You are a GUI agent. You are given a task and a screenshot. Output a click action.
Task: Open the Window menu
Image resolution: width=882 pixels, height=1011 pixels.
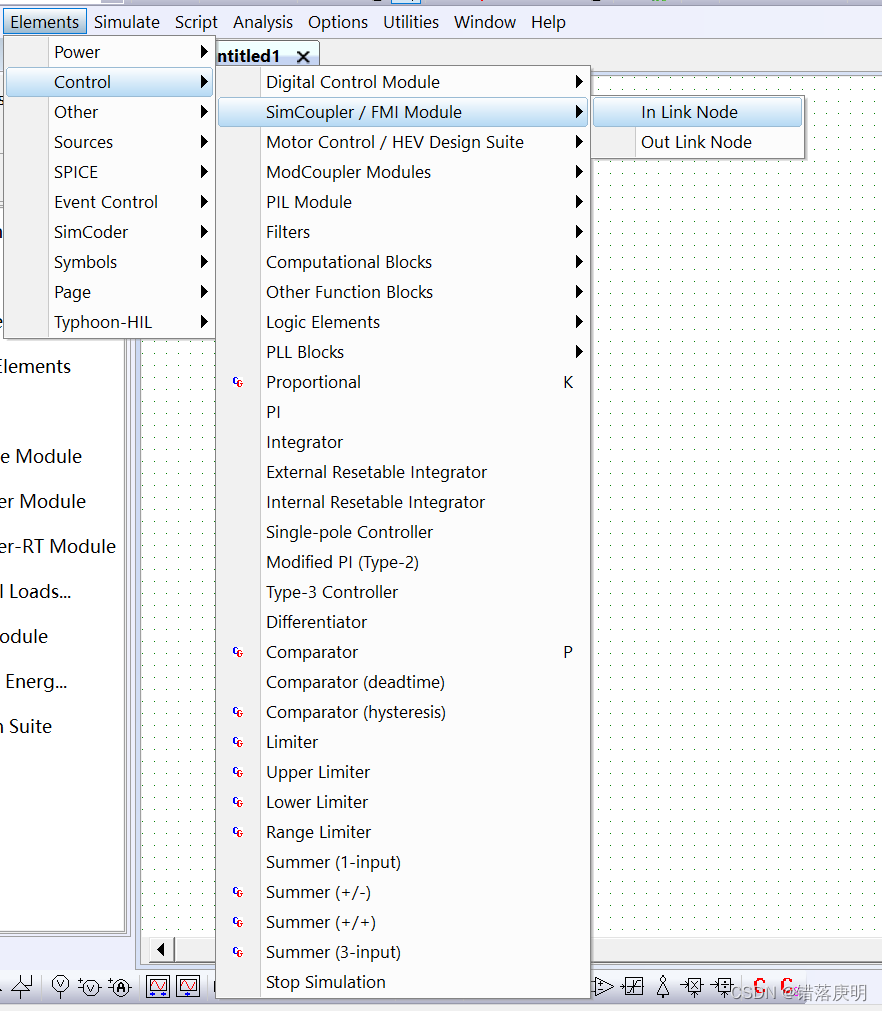click(x=485, y=22)
